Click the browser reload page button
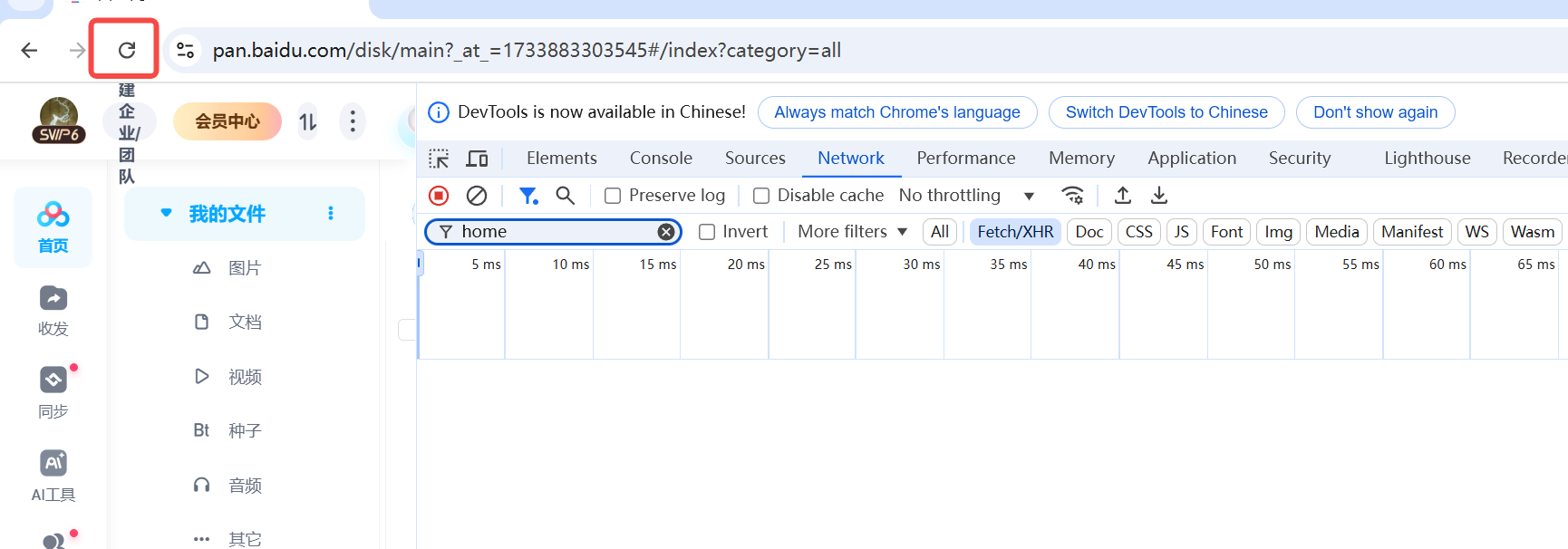 (126, 50)
